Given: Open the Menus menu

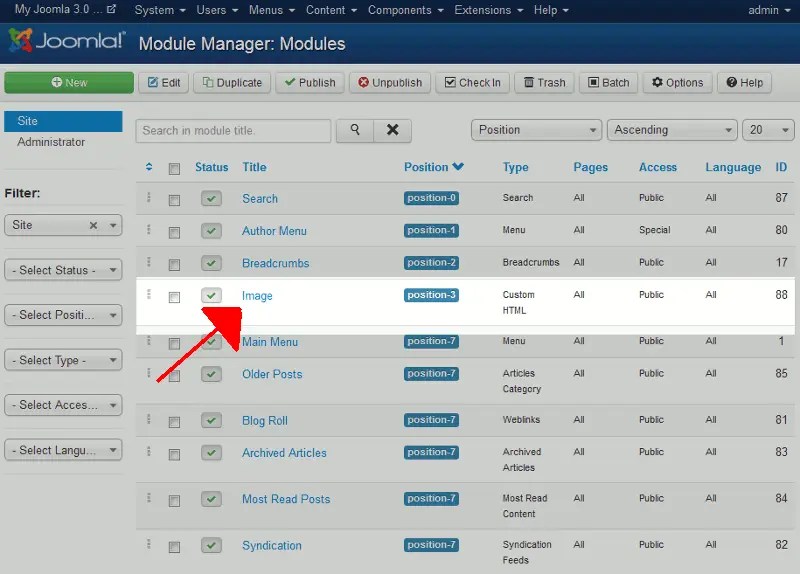Looking at the screenshot, I should [271, 10].
